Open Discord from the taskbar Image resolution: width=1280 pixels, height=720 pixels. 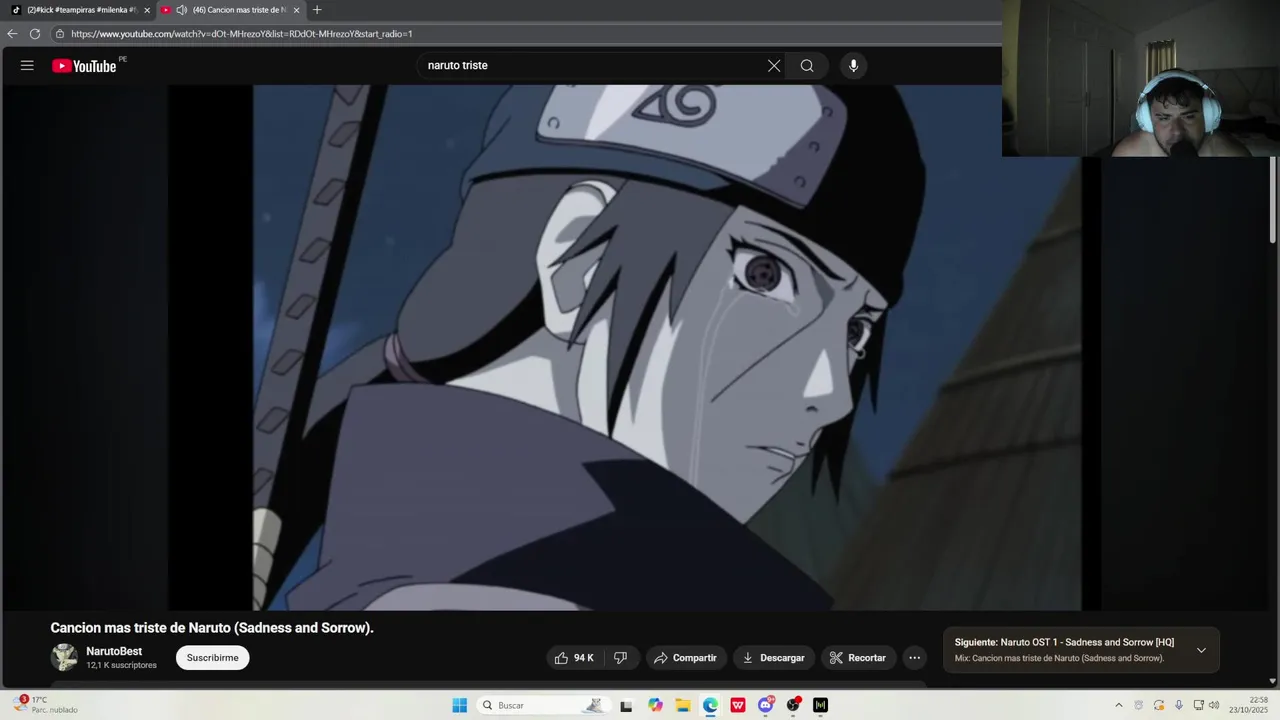(x=766, y=705)
